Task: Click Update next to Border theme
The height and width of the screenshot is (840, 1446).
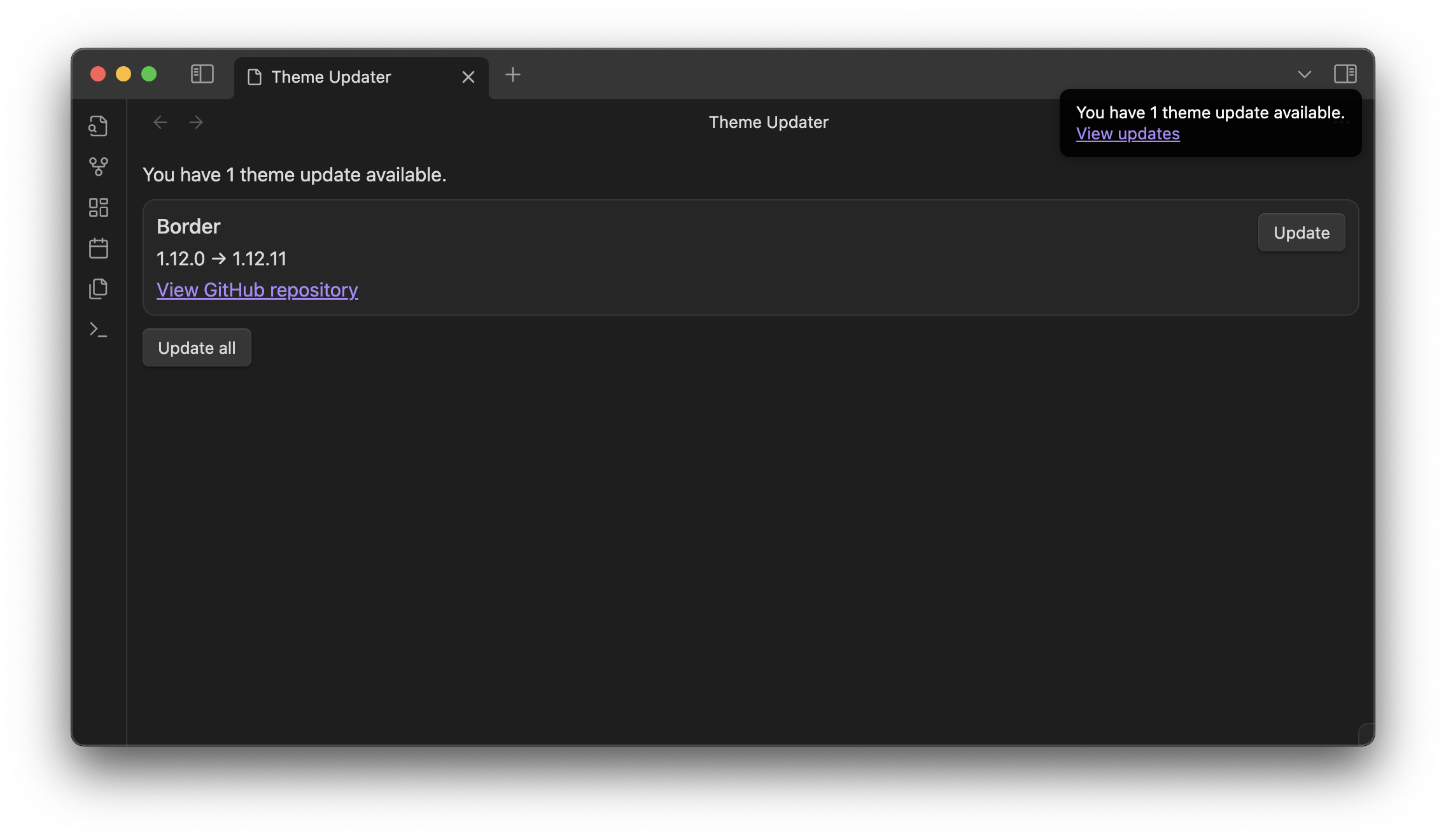Action: click(1301, 232)
